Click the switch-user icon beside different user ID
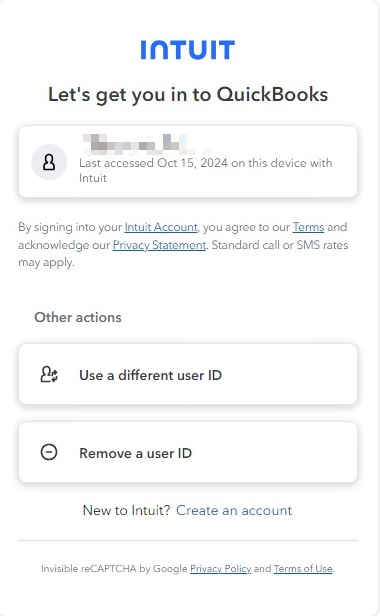Viewport: 380px width, 616px height. (49, 374)
